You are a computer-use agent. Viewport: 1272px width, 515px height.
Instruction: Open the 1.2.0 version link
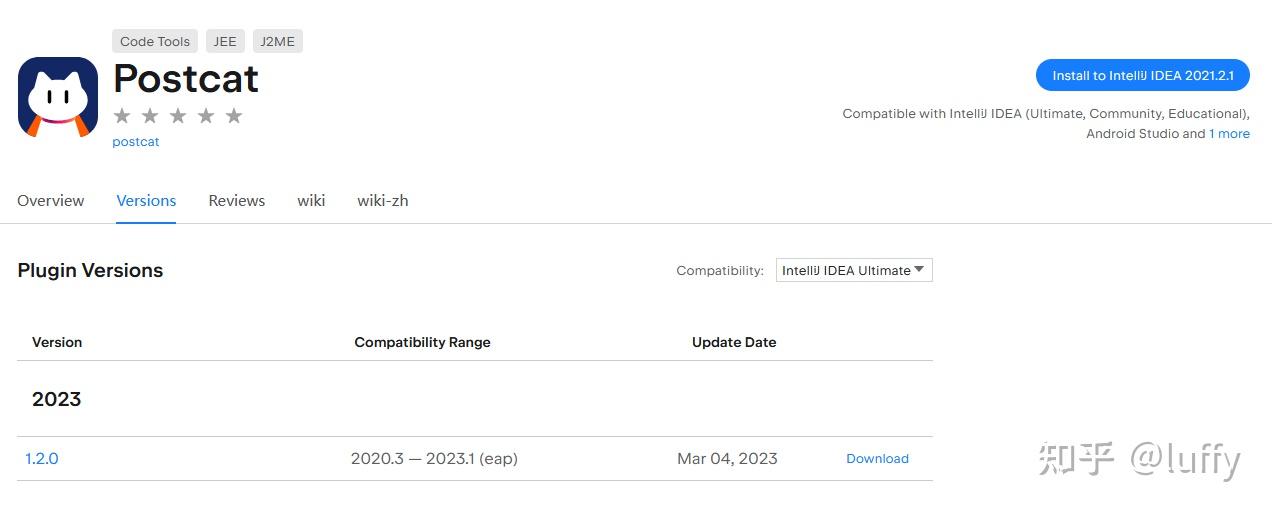point(42,459)
